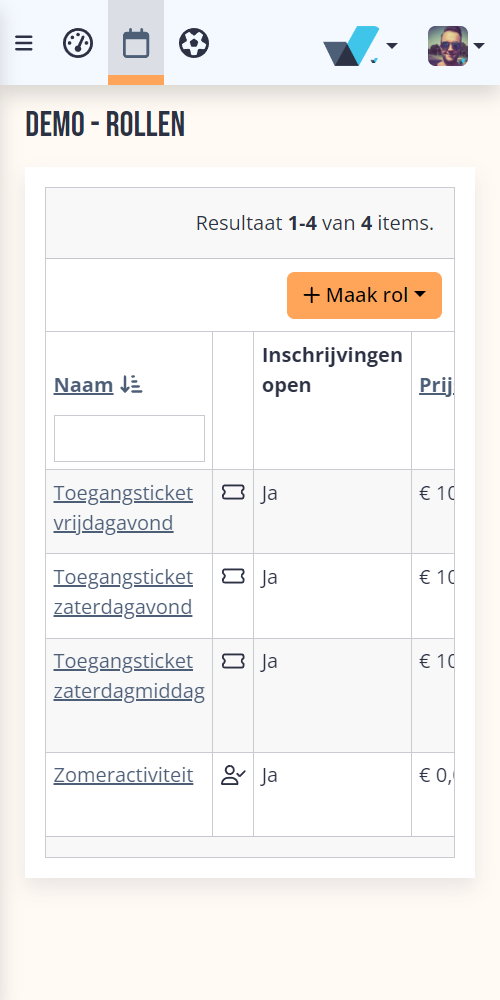Open the hamburger navigation menu
Viewport: 500px width, 1000px height.
pyautogui.click(x=24, y=43)
